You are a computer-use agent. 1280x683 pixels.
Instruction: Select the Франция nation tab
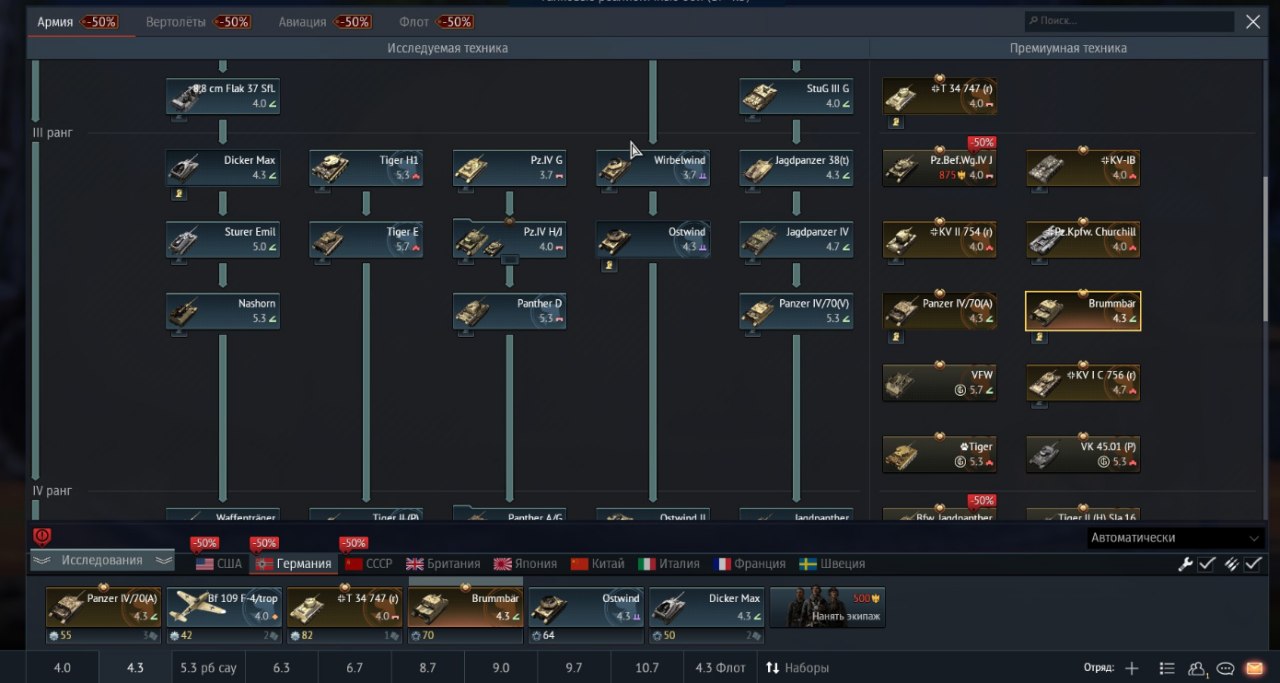(750, 564)
